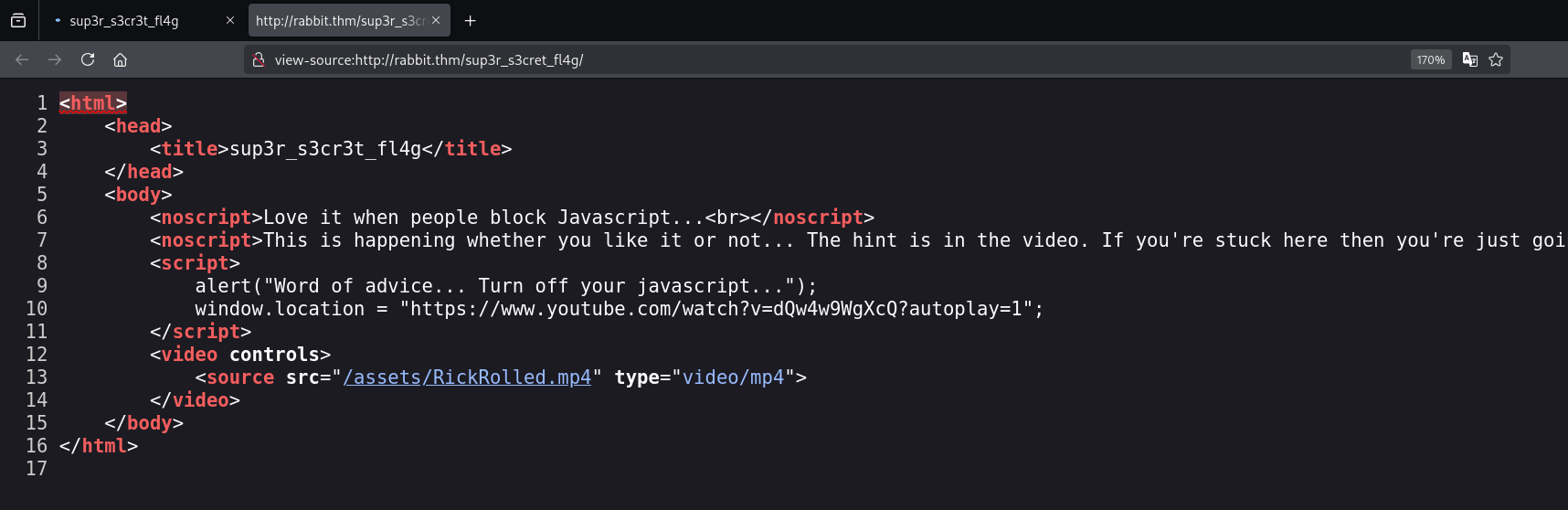Open the /assets/RickRolled.mp4 link
1568x510 pixels.
coord(467,377)
